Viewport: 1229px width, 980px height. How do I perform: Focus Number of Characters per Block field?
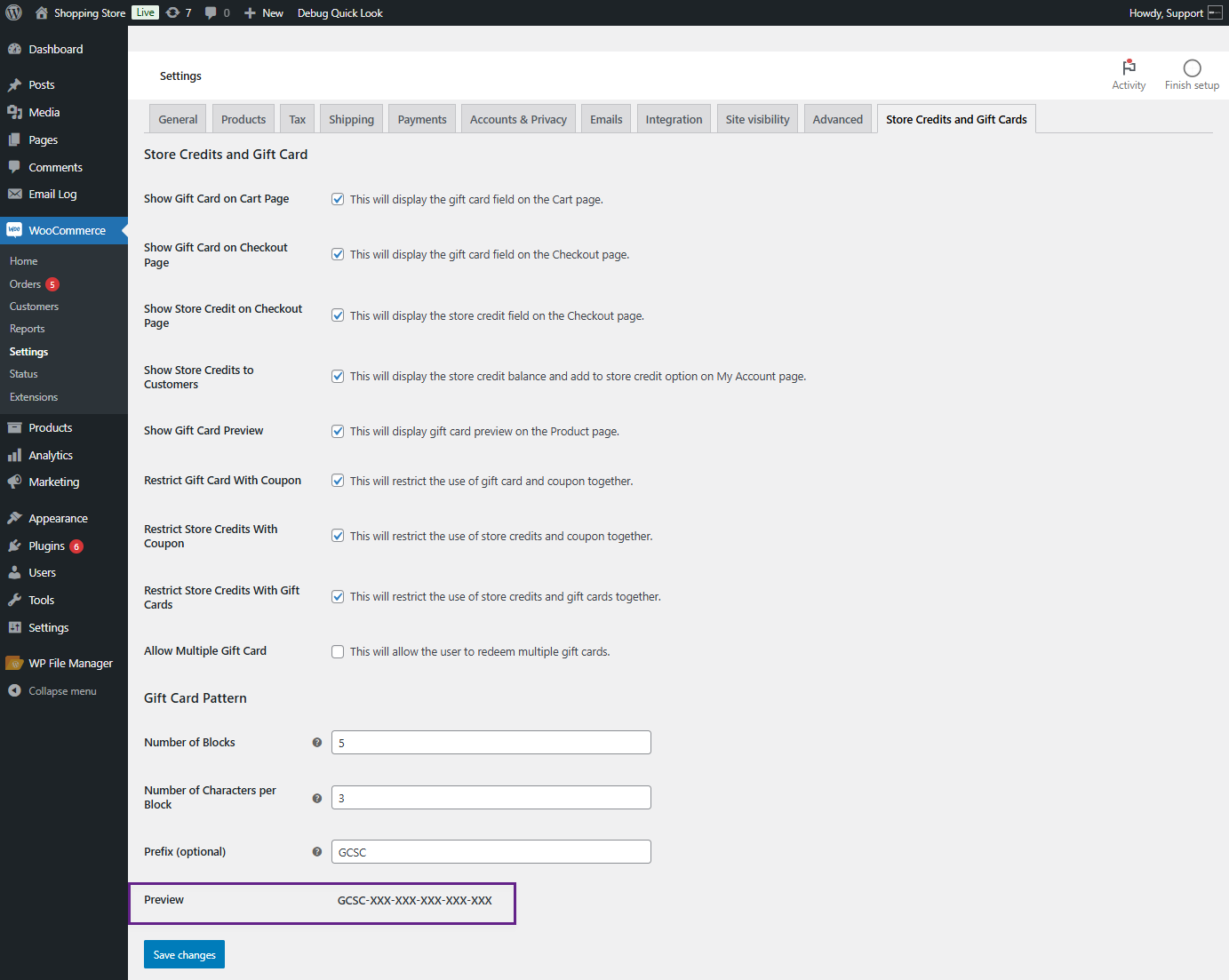[491, 798]
